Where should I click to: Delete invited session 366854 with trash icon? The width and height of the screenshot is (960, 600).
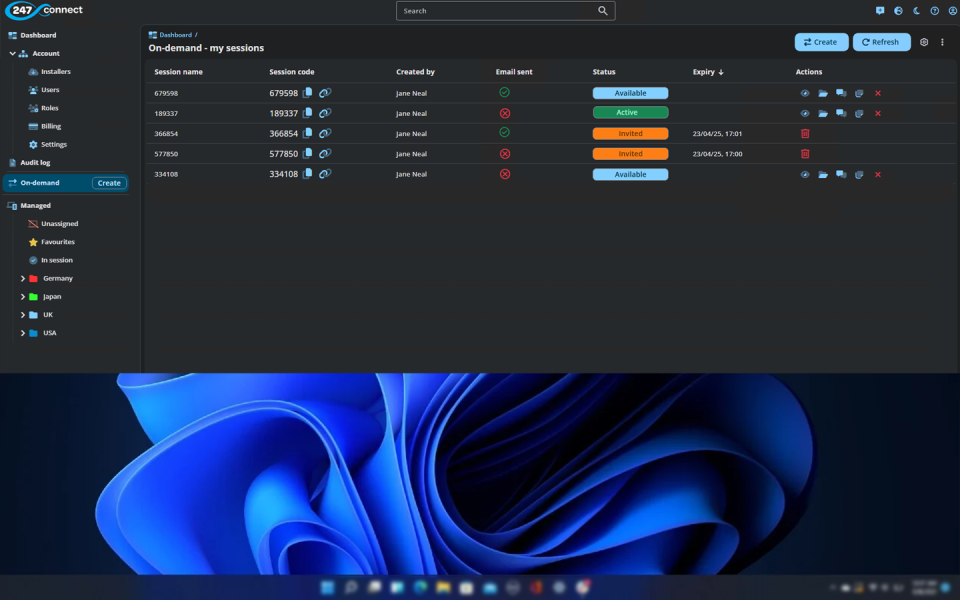(x=805, y=133)
